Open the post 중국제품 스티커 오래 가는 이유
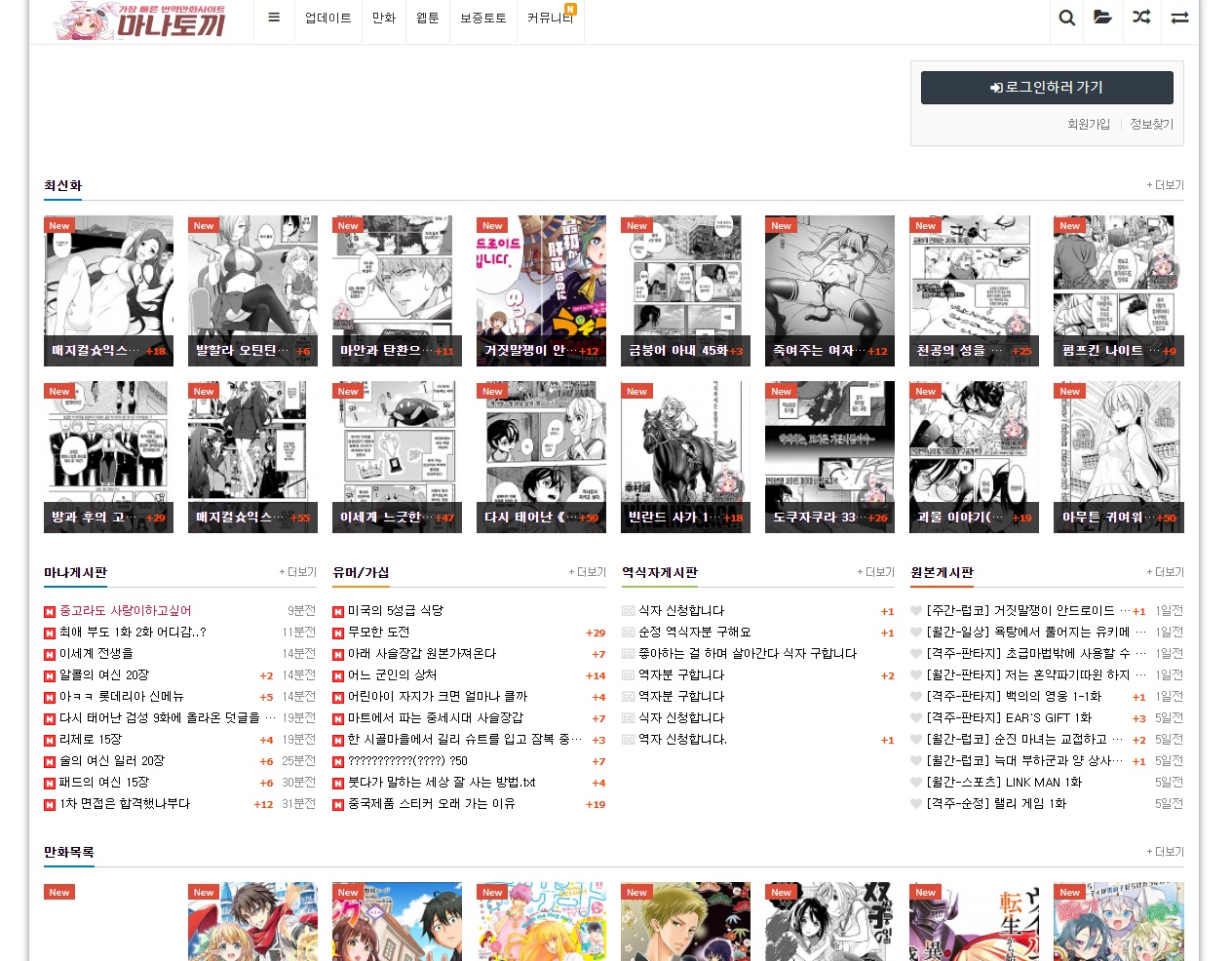 click(432, 804)
